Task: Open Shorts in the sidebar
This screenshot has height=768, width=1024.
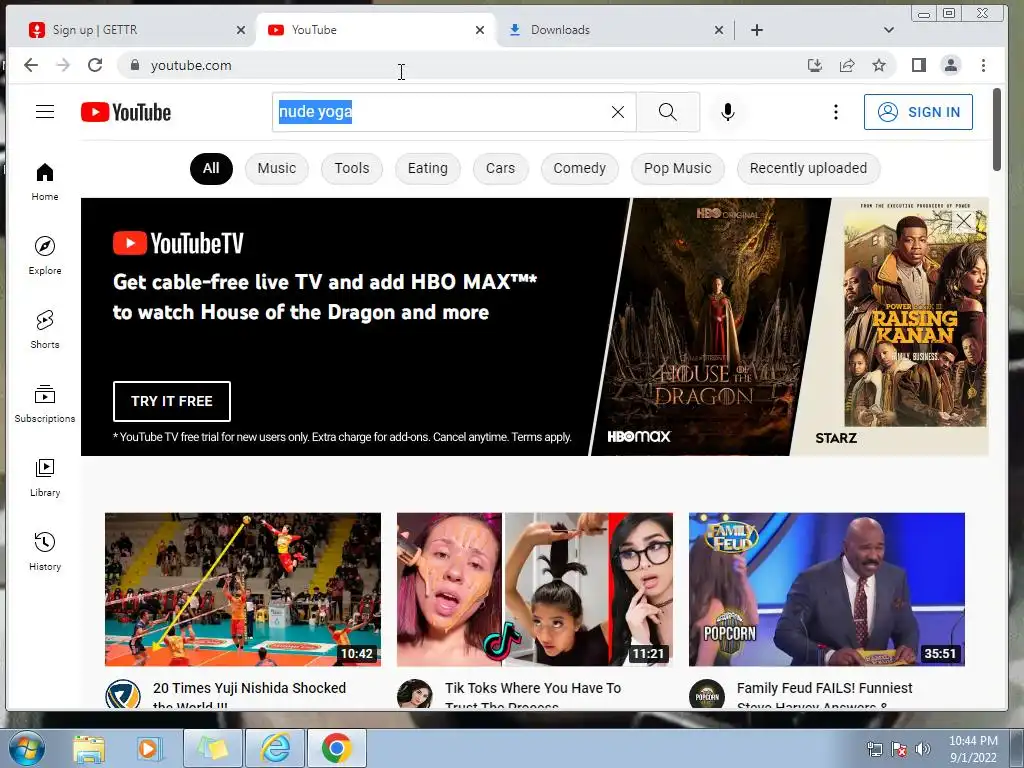Action: (44, 330)
